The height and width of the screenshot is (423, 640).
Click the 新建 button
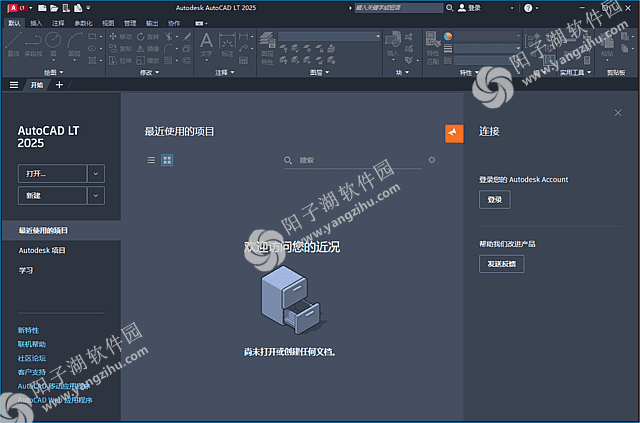pyautogui.click(x=52, y=196)
